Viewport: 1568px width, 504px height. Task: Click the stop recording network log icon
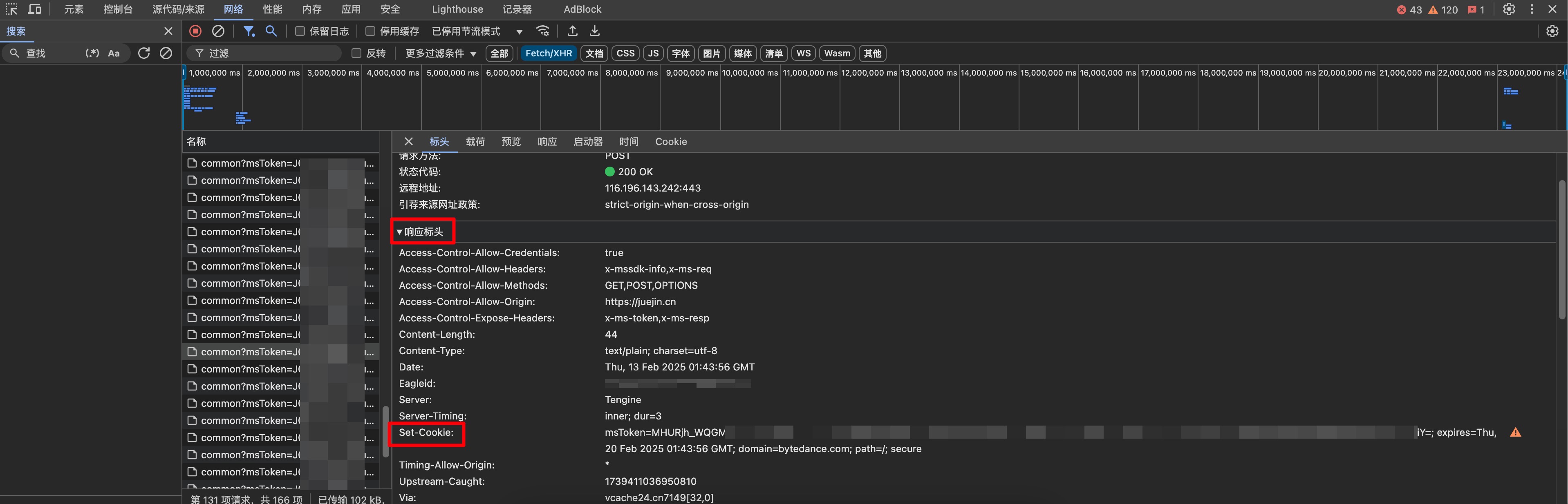195,31
